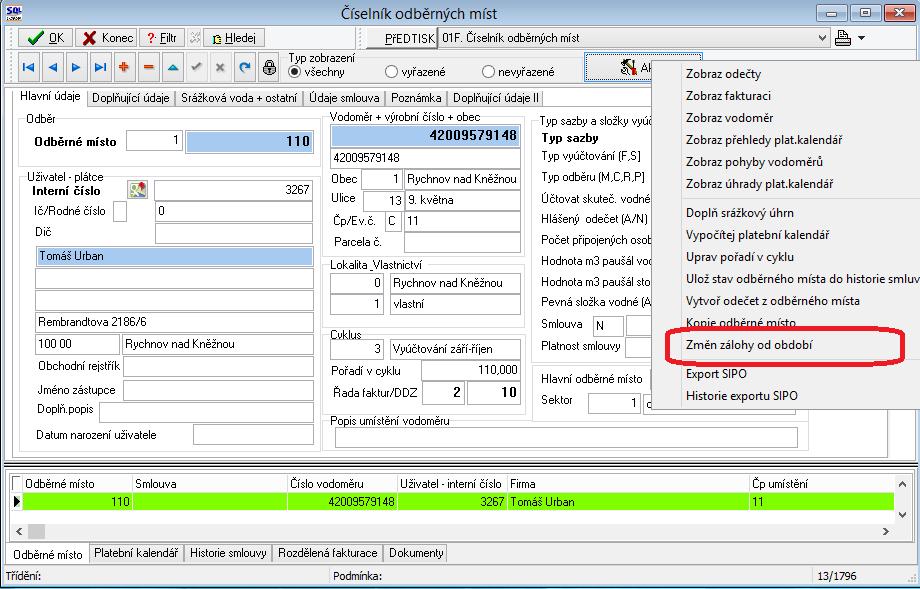Go to the first record
This screenshot has width=920, height=589.
pyautogui.click(x=28, y=67)
